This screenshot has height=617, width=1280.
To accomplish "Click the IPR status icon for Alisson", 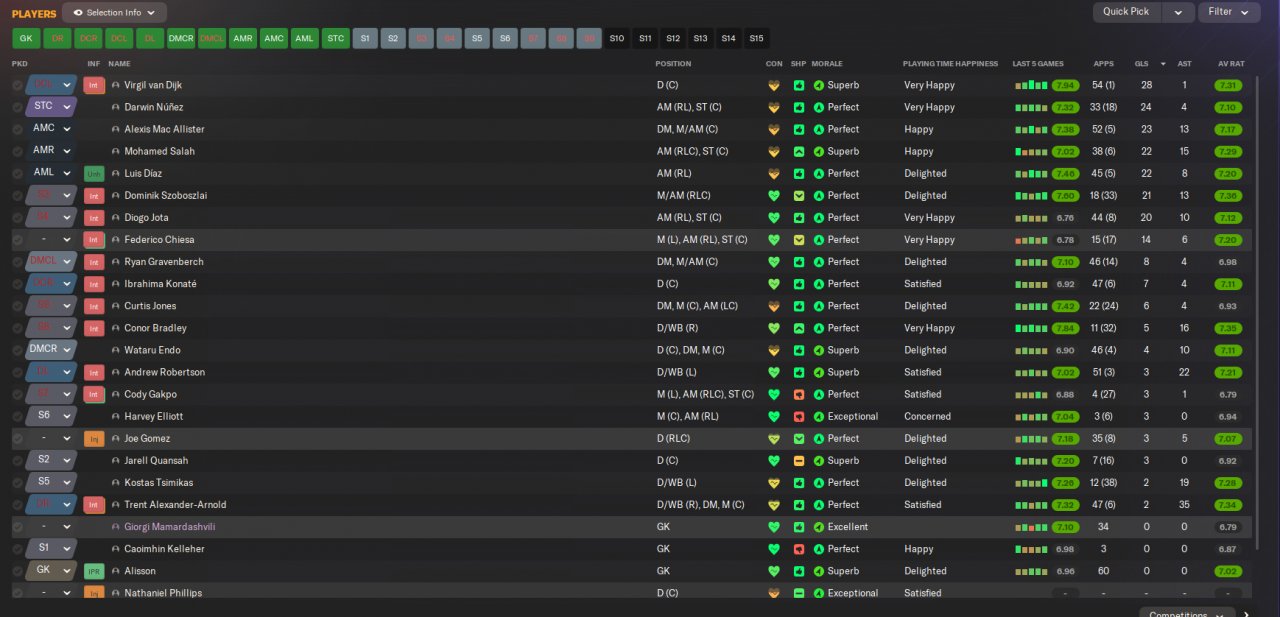I will pyautogui.click(x=94, y=571).
